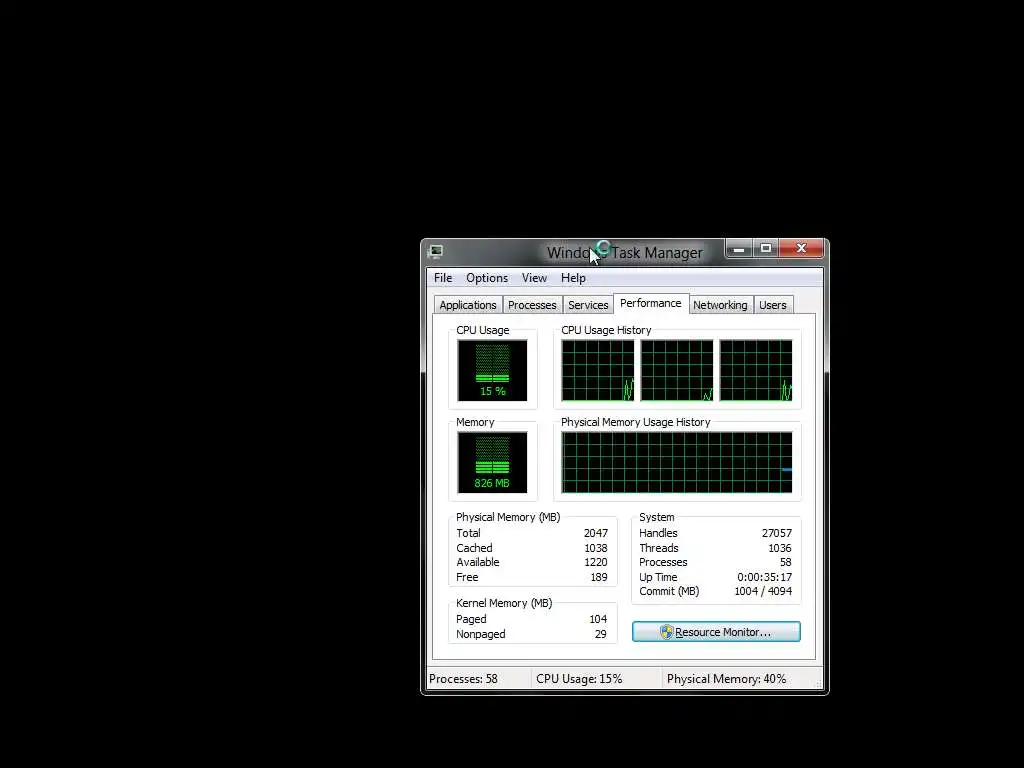This screenshot has height=768, width=1024.
Task: Click the Windows Task Manager title text
Action: click(x=624, y=253)
